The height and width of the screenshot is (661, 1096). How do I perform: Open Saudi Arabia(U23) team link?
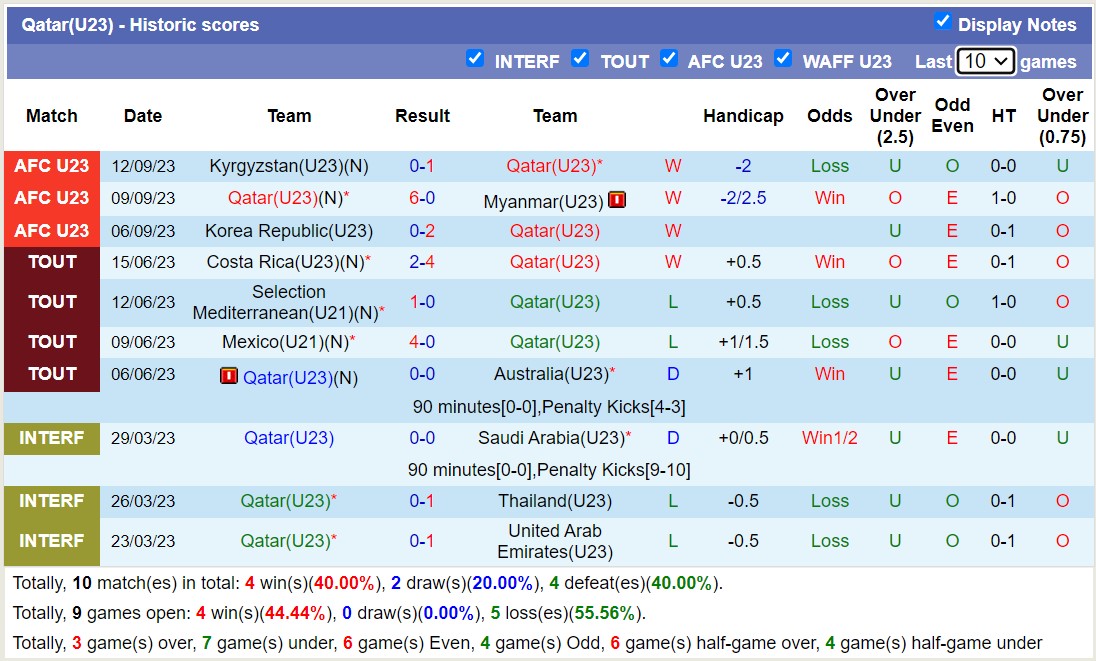[550, 438]
